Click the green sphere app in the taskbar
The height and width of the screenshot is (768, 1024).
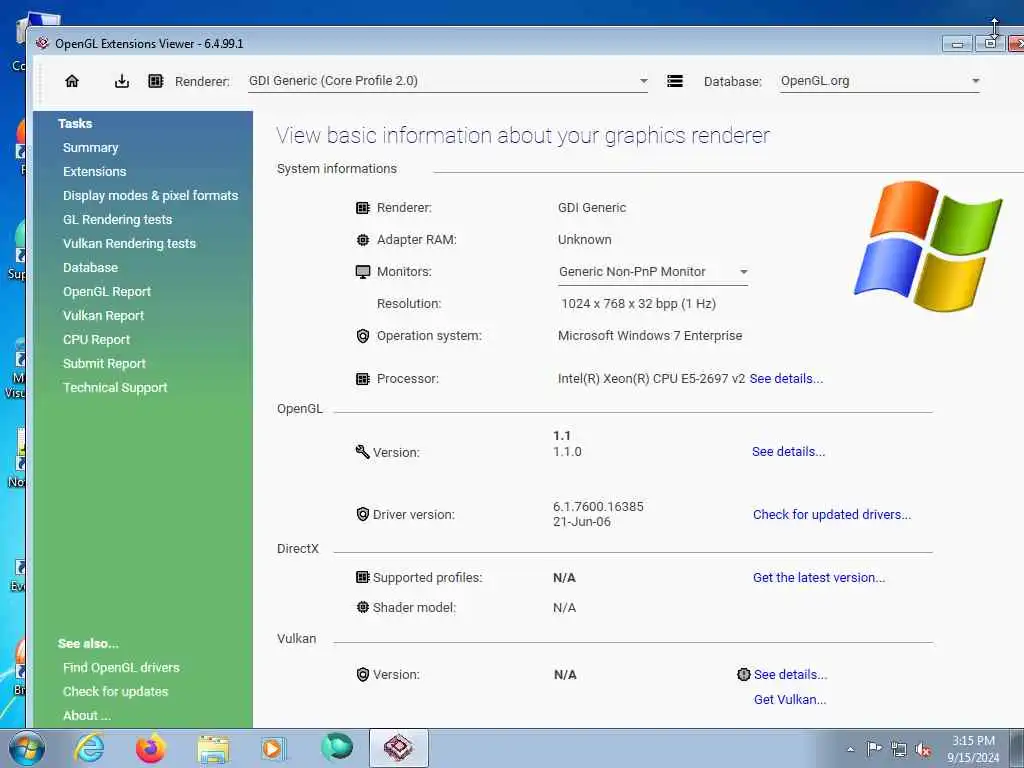point(337,747)
